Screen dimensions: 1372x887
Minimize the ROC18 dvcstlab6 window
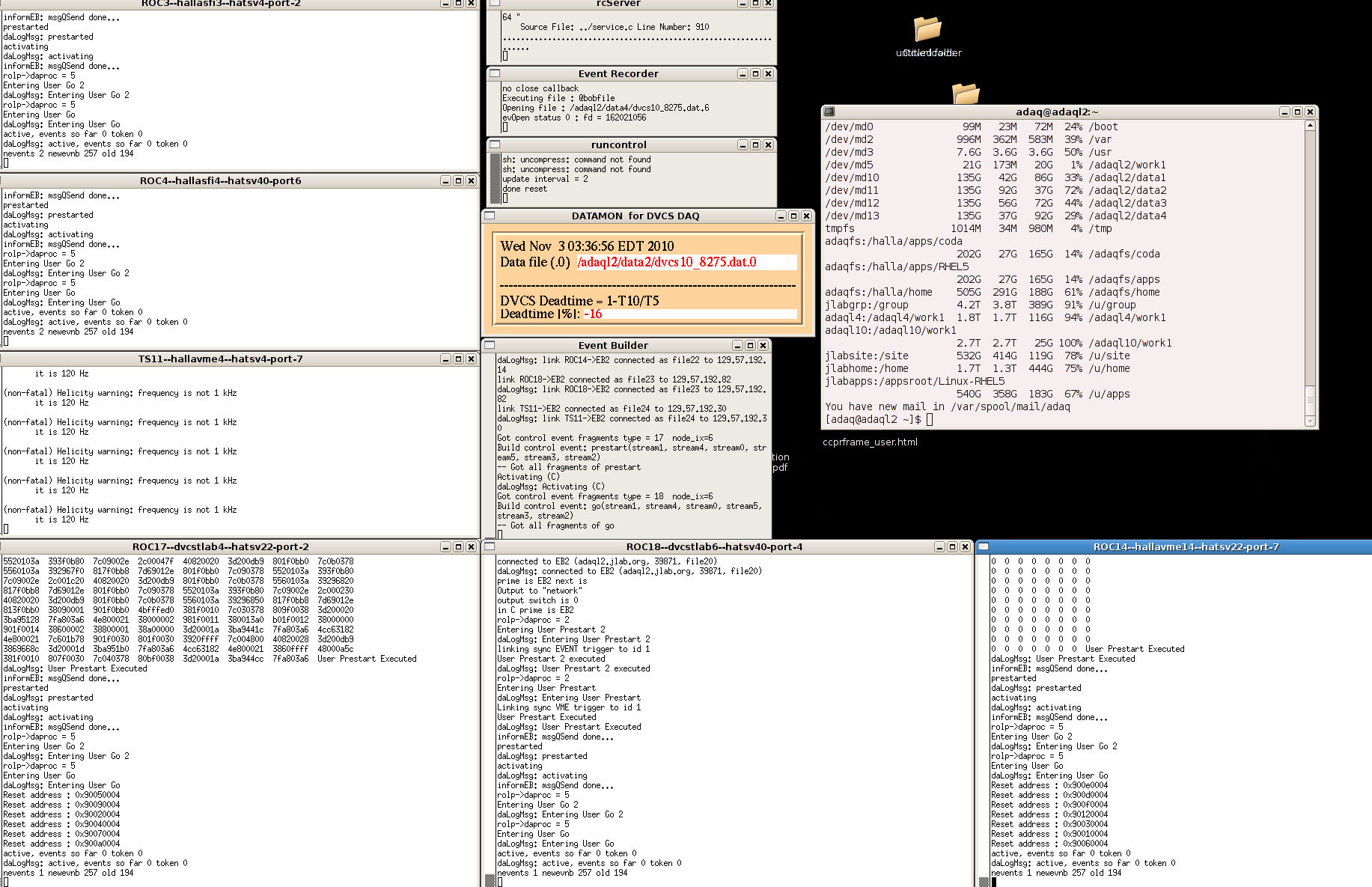939,546
